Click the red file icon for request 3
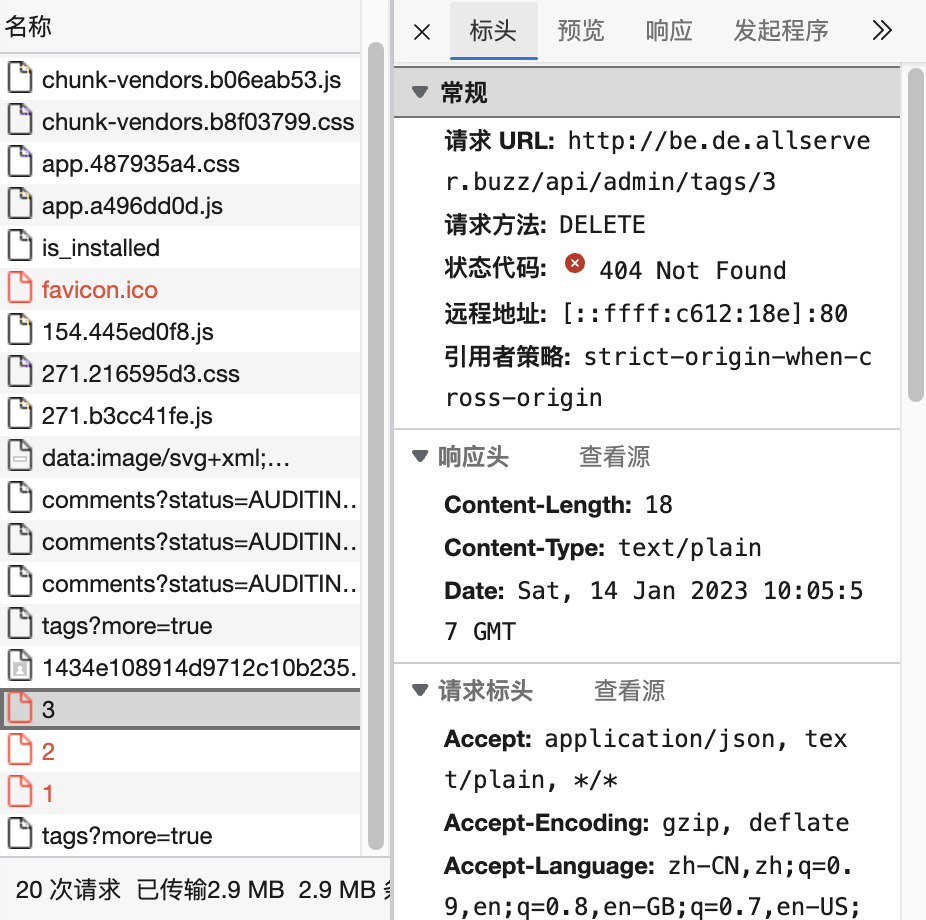The height and width of the screenshot is (920, 926). [x=20, y=709]
